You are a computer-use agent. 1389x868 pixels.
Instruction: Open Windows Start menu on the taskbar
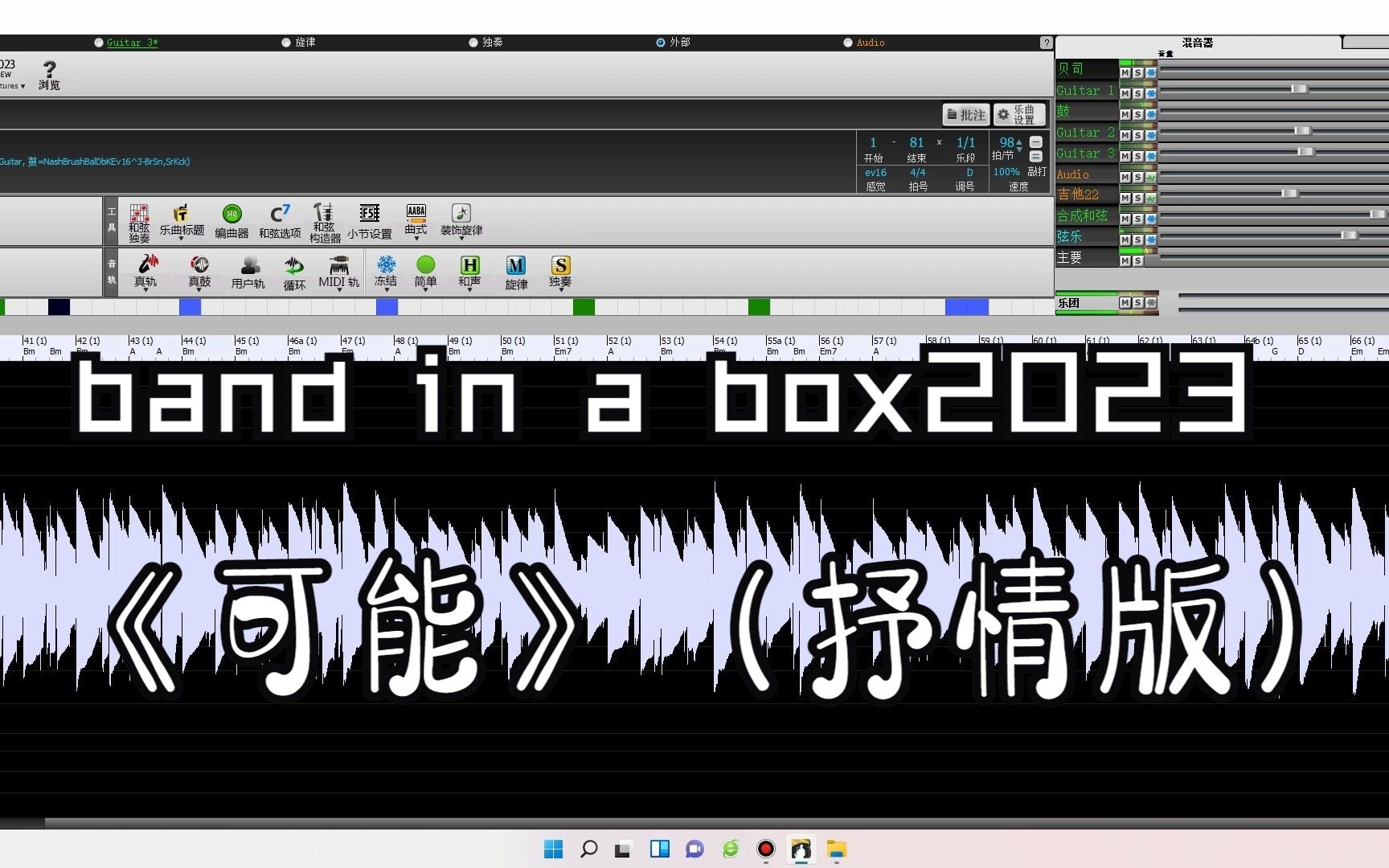[x=554, y=850]
